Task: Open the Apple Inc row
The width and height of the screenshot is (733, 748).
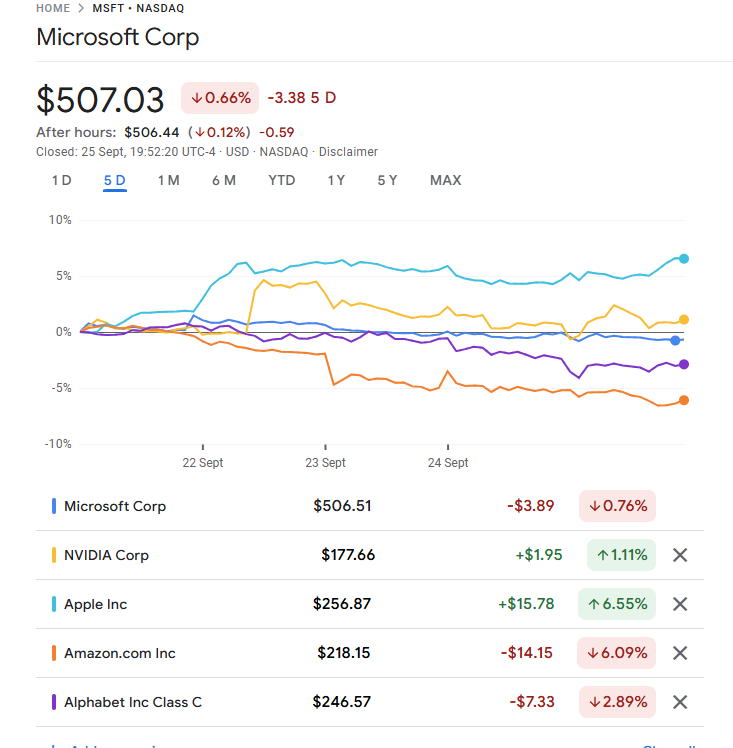Action: [96, 604]
